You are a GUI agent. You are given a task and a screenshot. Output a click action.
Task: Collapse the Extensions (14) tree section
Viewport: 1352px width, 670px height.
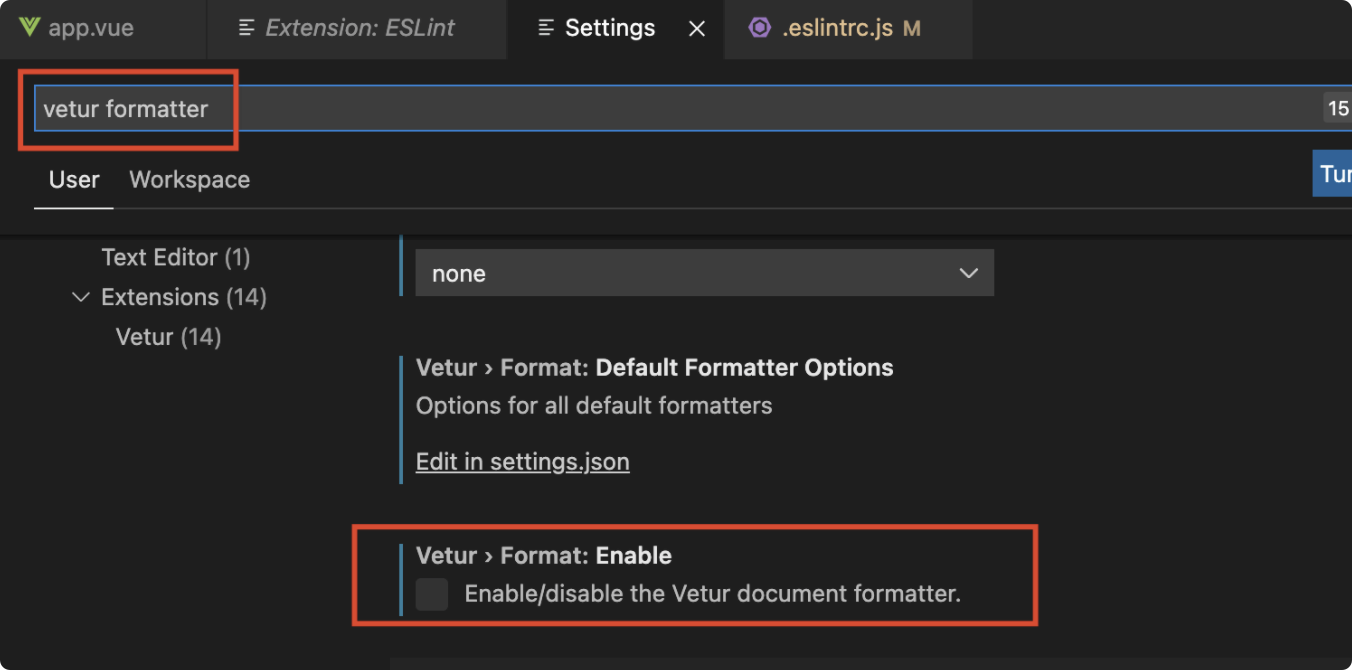pos(81,297)
